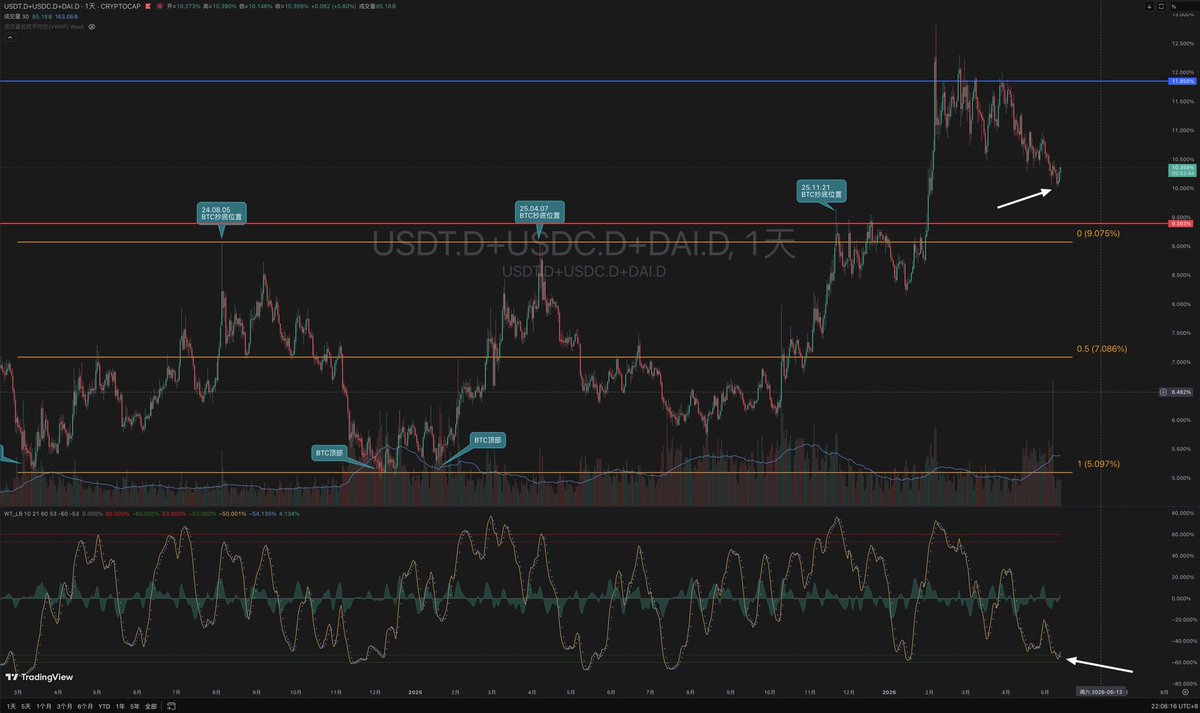Click the red flag icon beside CRYPTOCAP

pyautogui.click(x=148, y=6)
